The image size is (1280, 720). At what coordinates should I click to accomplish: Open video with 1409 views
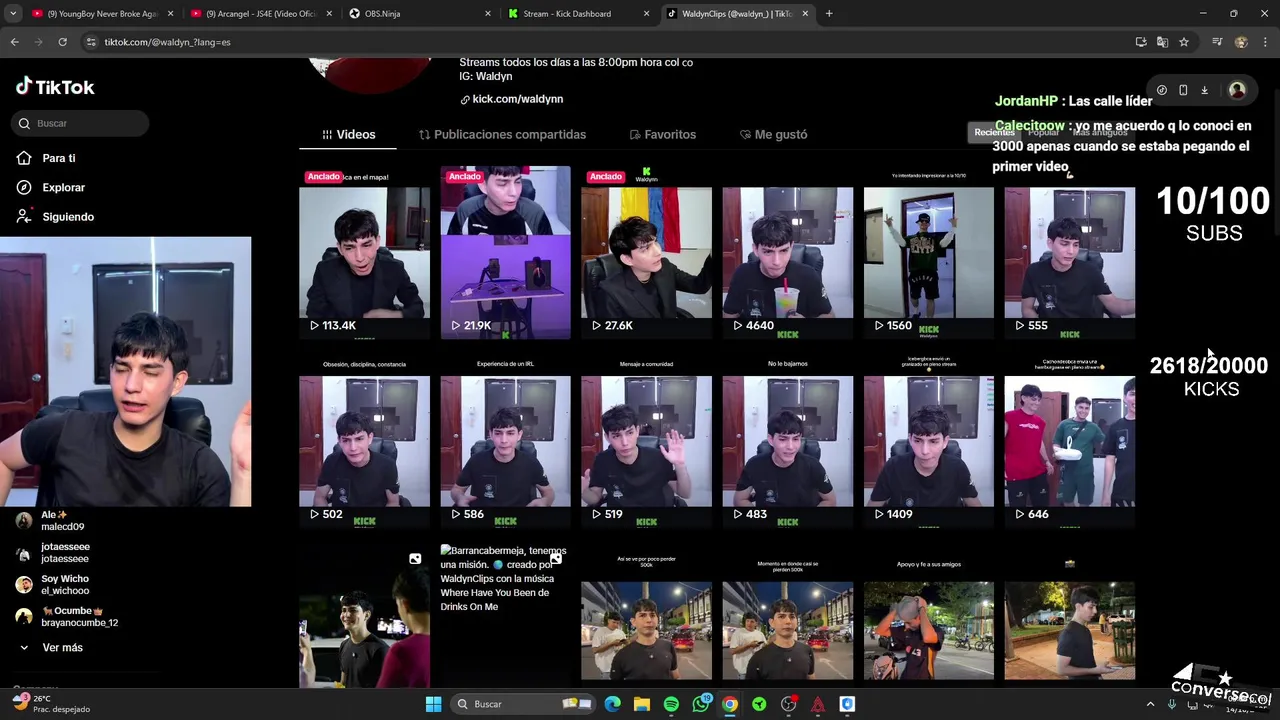pyautogui.click(x=928, y=441)
